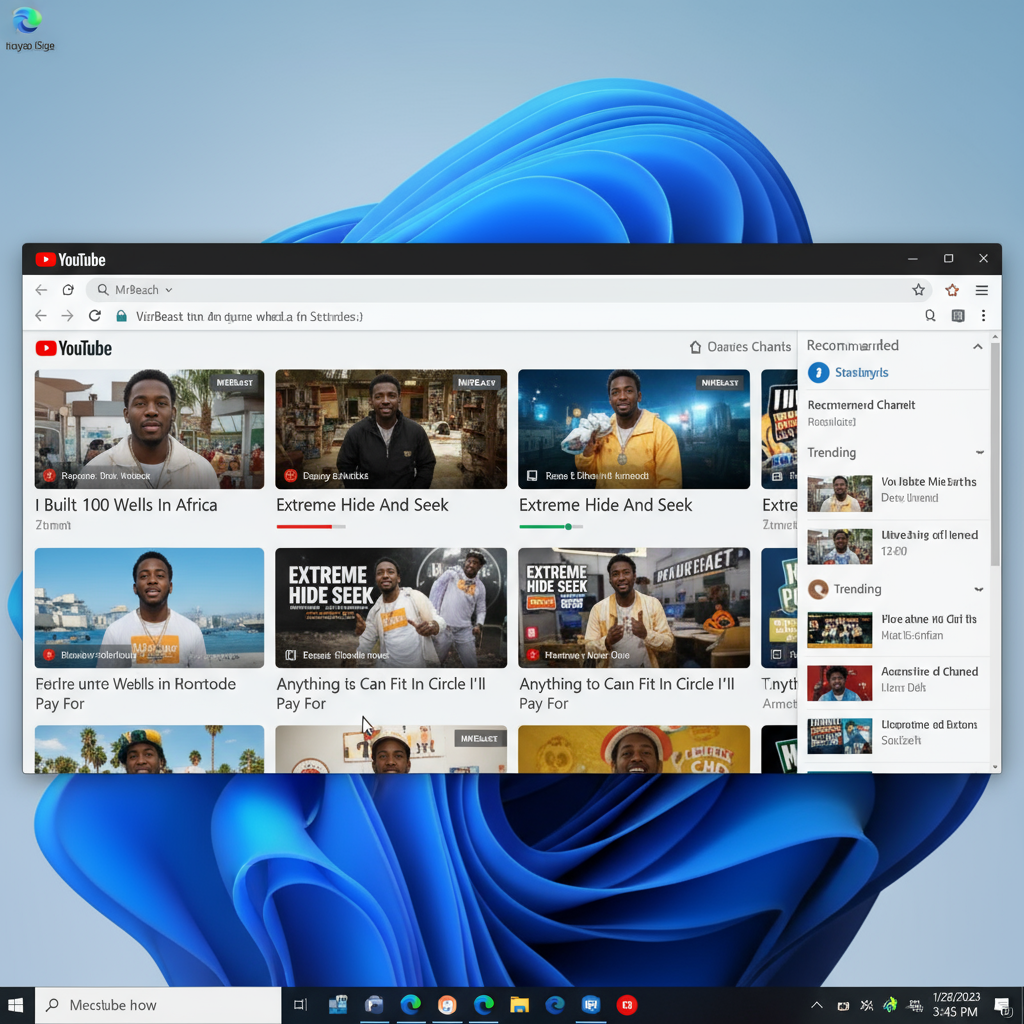This screenshot has width=1024, height=1024.
Task: Click the red icon on the harbor thumbnail
Action: [x=49, y=654]
